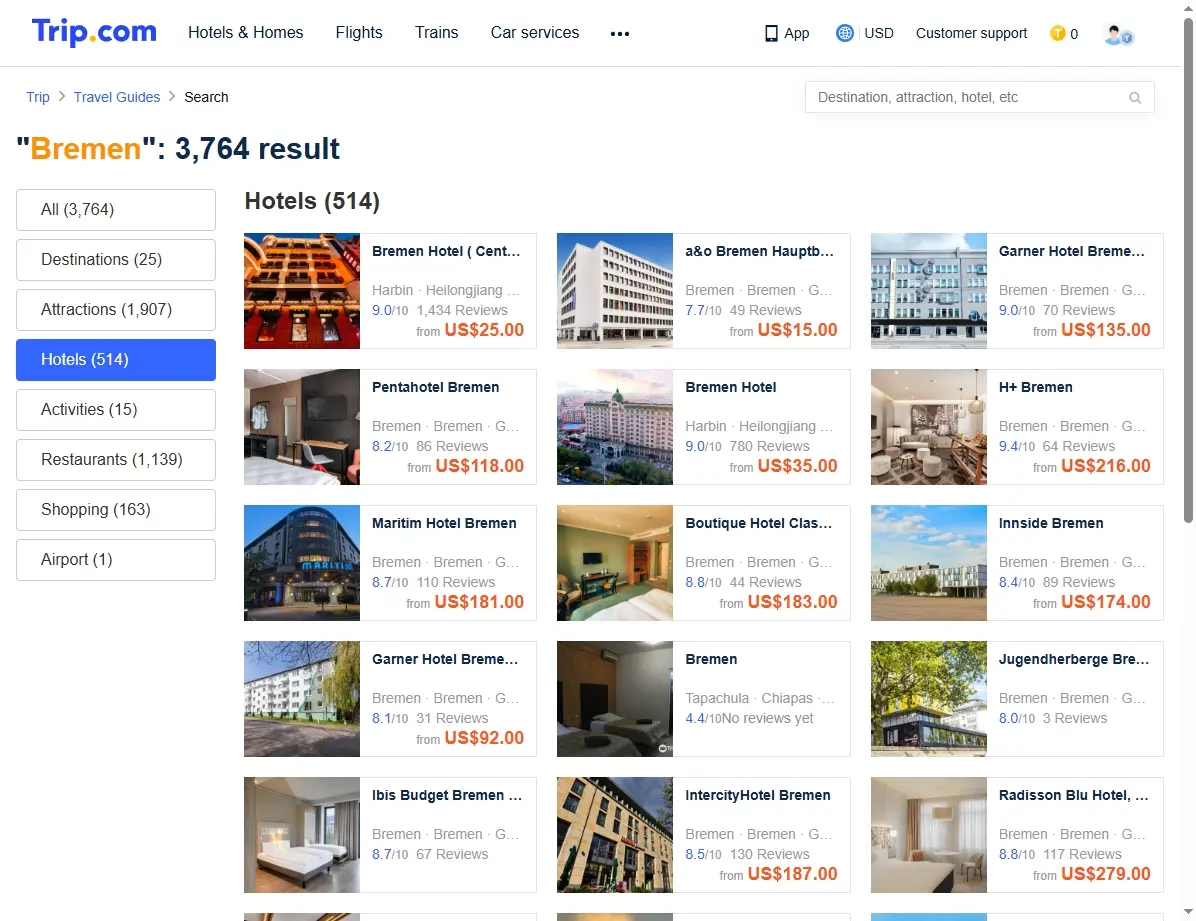Filter by Activities (15)
The image size is (1196, 921).
click(x=116, y=410)
